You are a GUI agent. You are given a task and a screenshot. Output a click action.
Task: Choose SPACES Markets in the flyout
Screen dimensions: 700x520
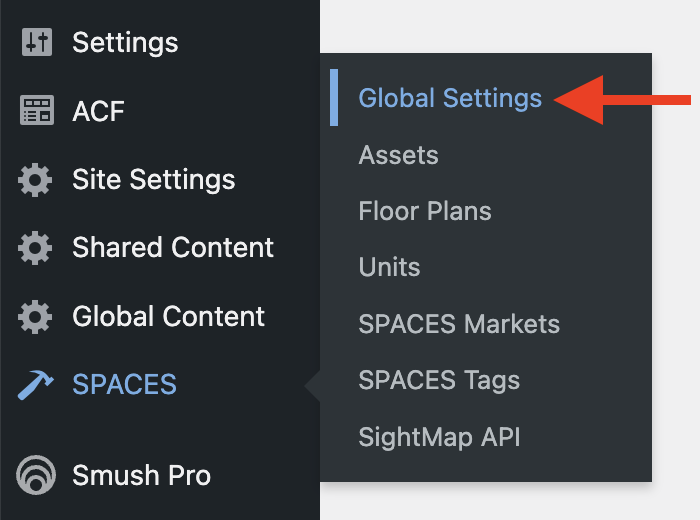(459, 324)
